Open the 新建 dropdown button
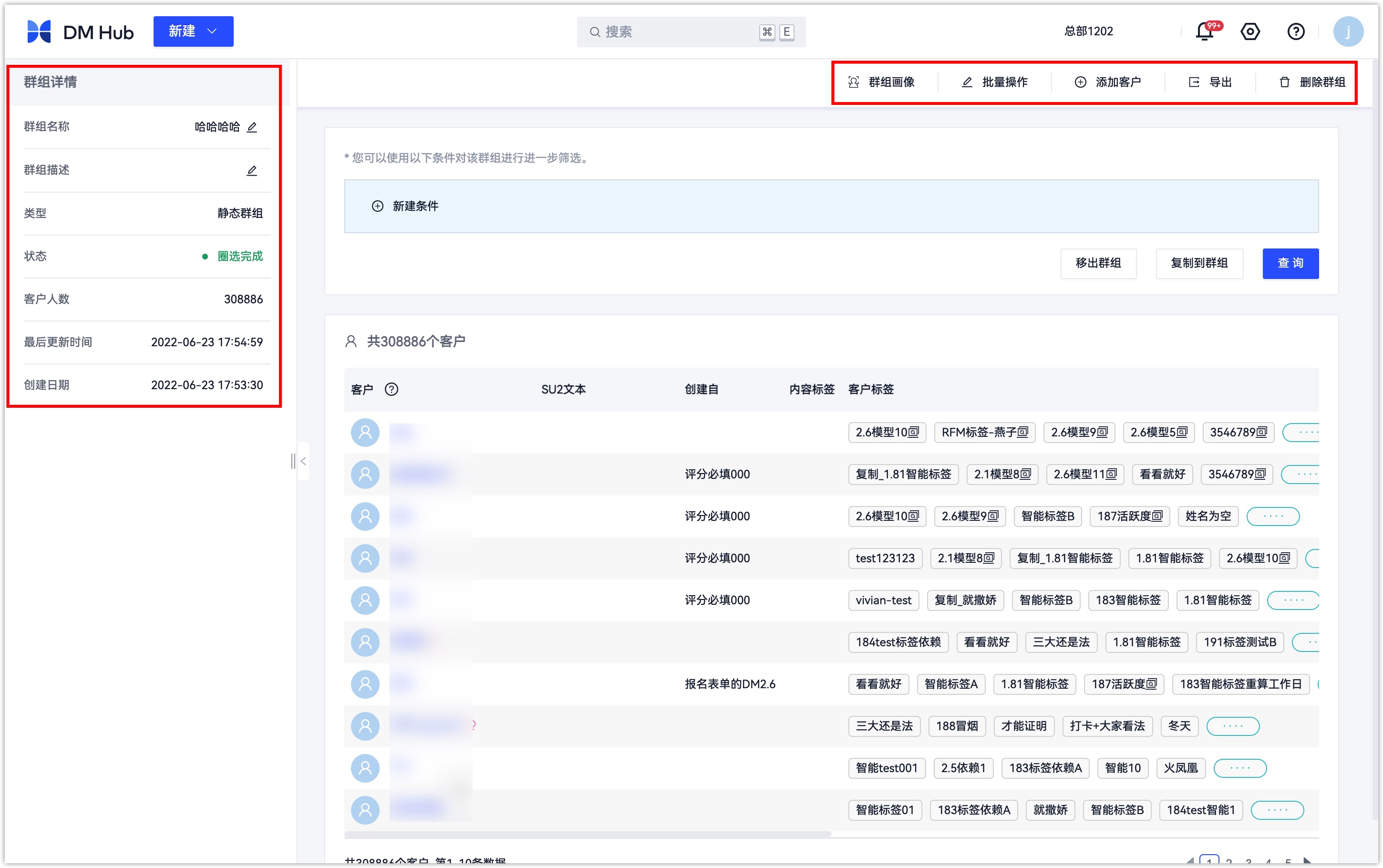This screenshot has height=868, width=1383. (x=194, y=31)
